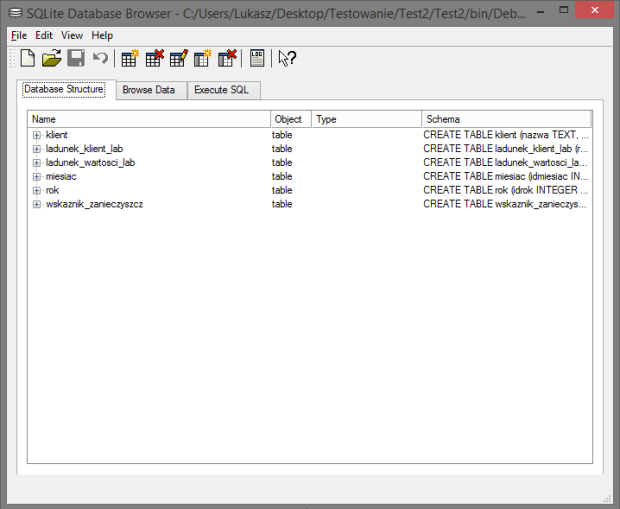620x509 pixels.
Task: Click the rok CREATE TABLE schema text
Action: [x=506, y=190]
